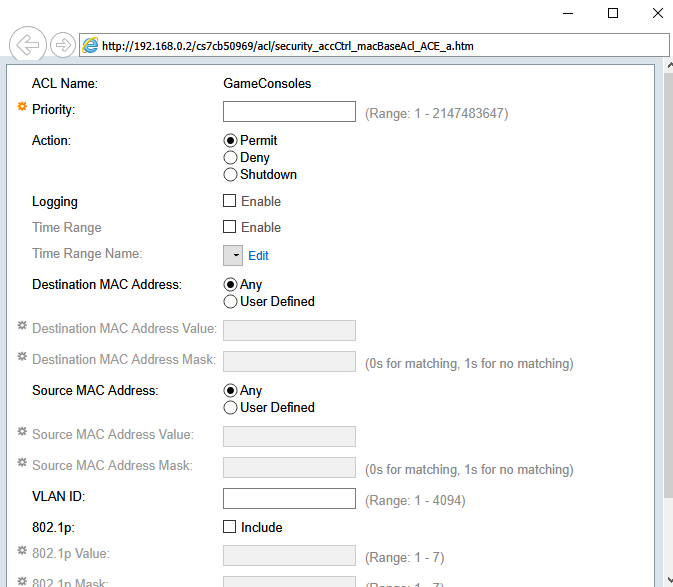Screen dimensions: 673x587
Task: Set Source MAC Address to User Defined
Action: 230,408
